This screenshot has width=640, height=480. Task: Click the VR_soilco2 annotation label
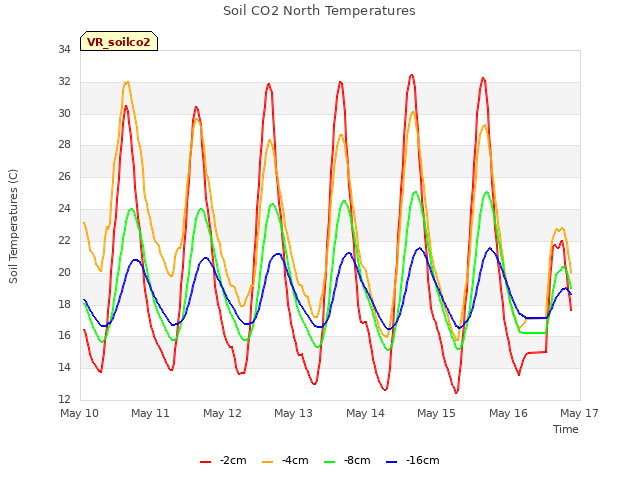click(x=119, y=41)
